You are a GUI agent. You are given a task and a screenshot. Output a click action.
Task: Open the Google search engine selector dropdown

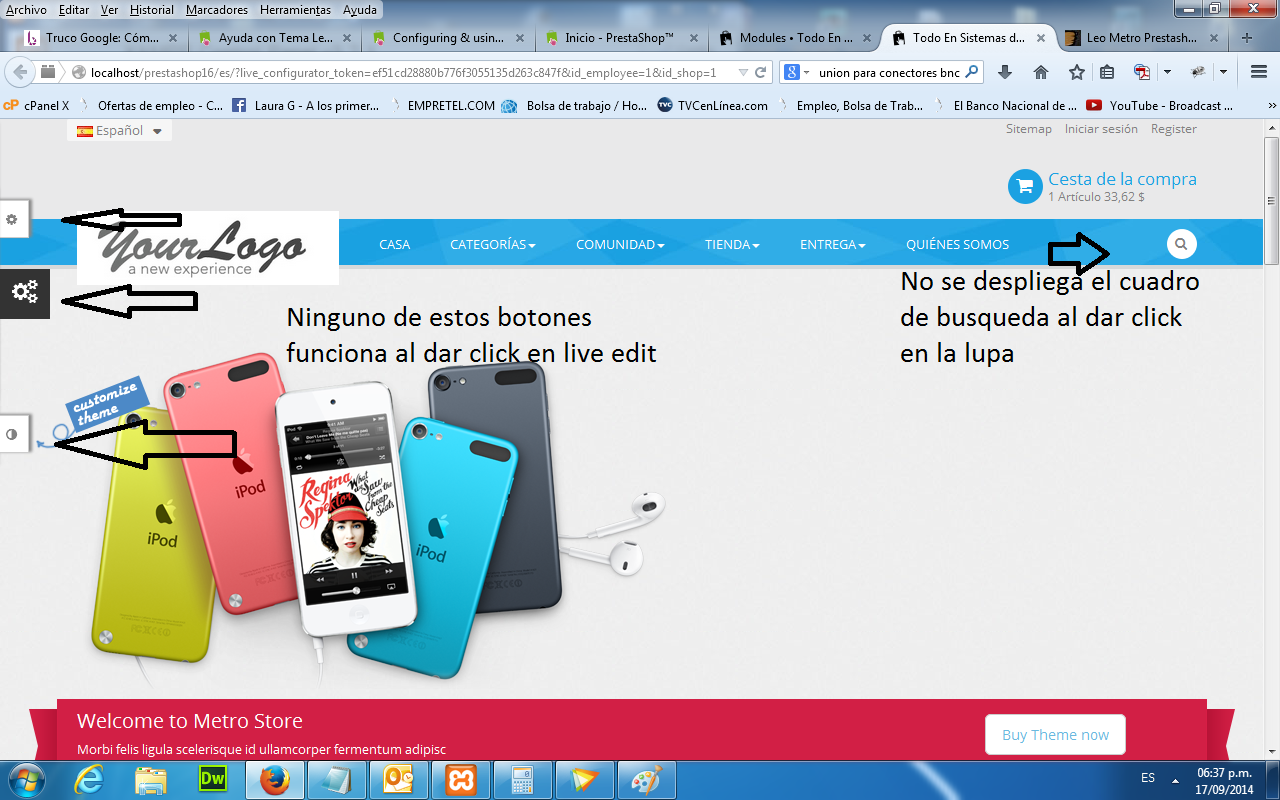tap(797, 72)
